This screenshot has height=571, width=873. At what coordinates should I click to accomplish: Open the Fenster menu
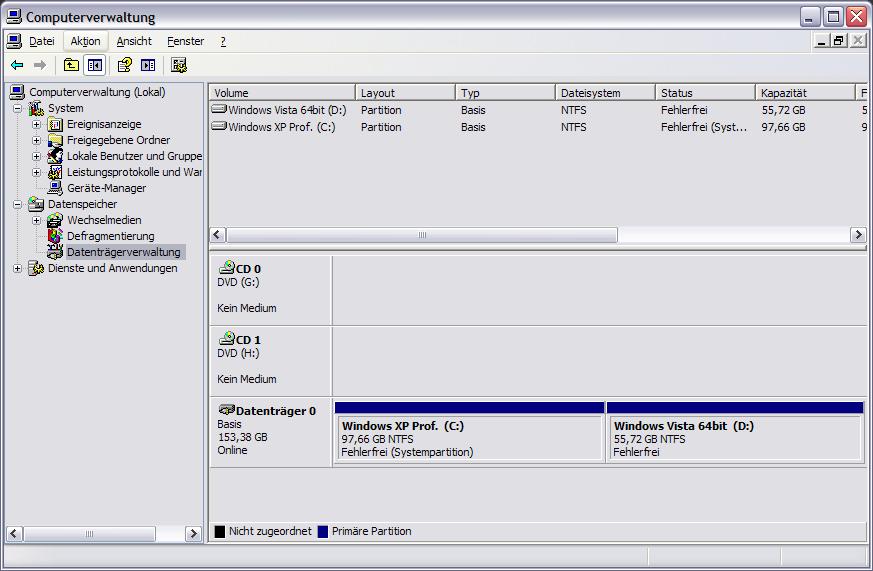[x=185, y=41]
